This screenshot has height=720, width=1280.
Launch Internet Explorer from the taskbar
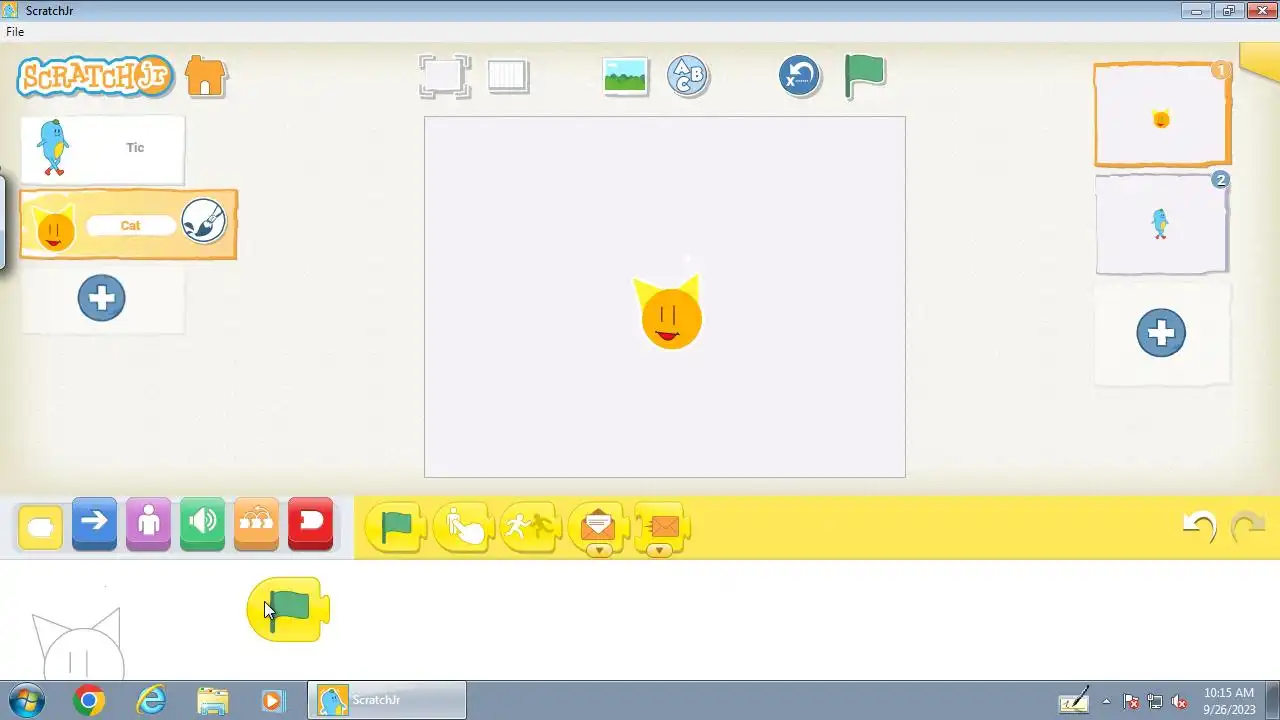(151, 701)
